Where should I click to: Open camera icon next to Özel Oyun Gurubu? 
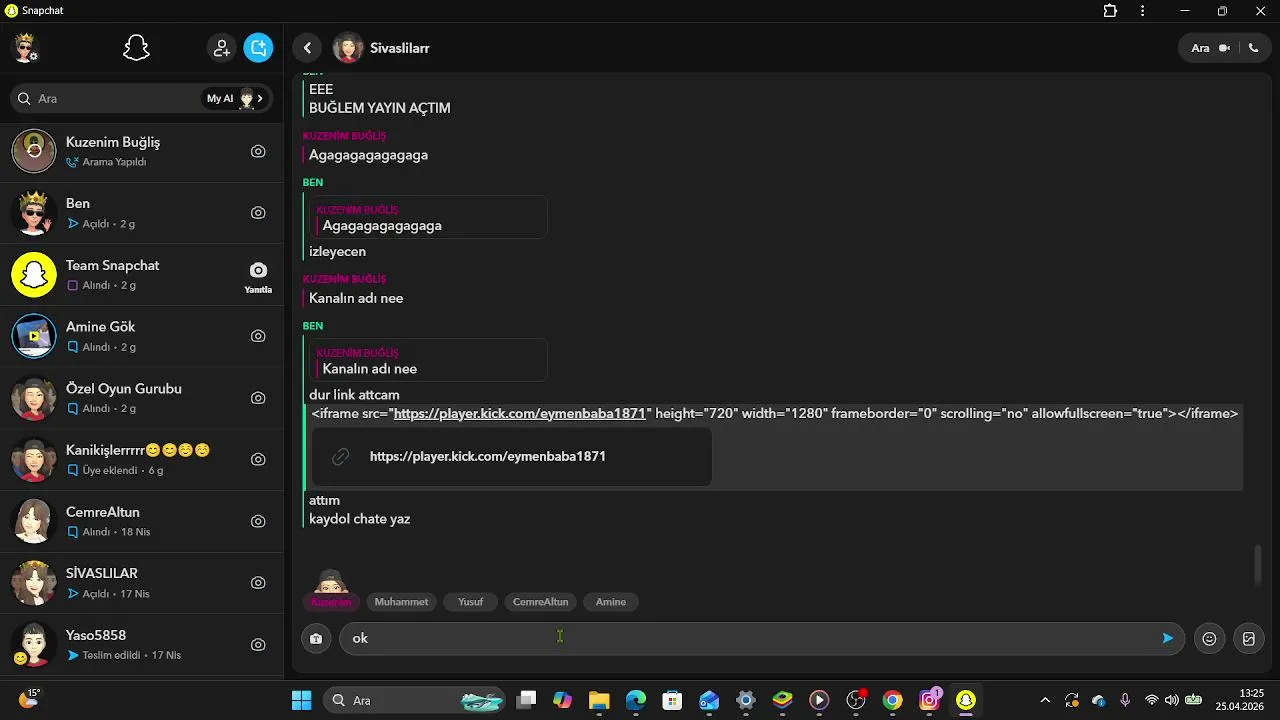pos(258,398)
